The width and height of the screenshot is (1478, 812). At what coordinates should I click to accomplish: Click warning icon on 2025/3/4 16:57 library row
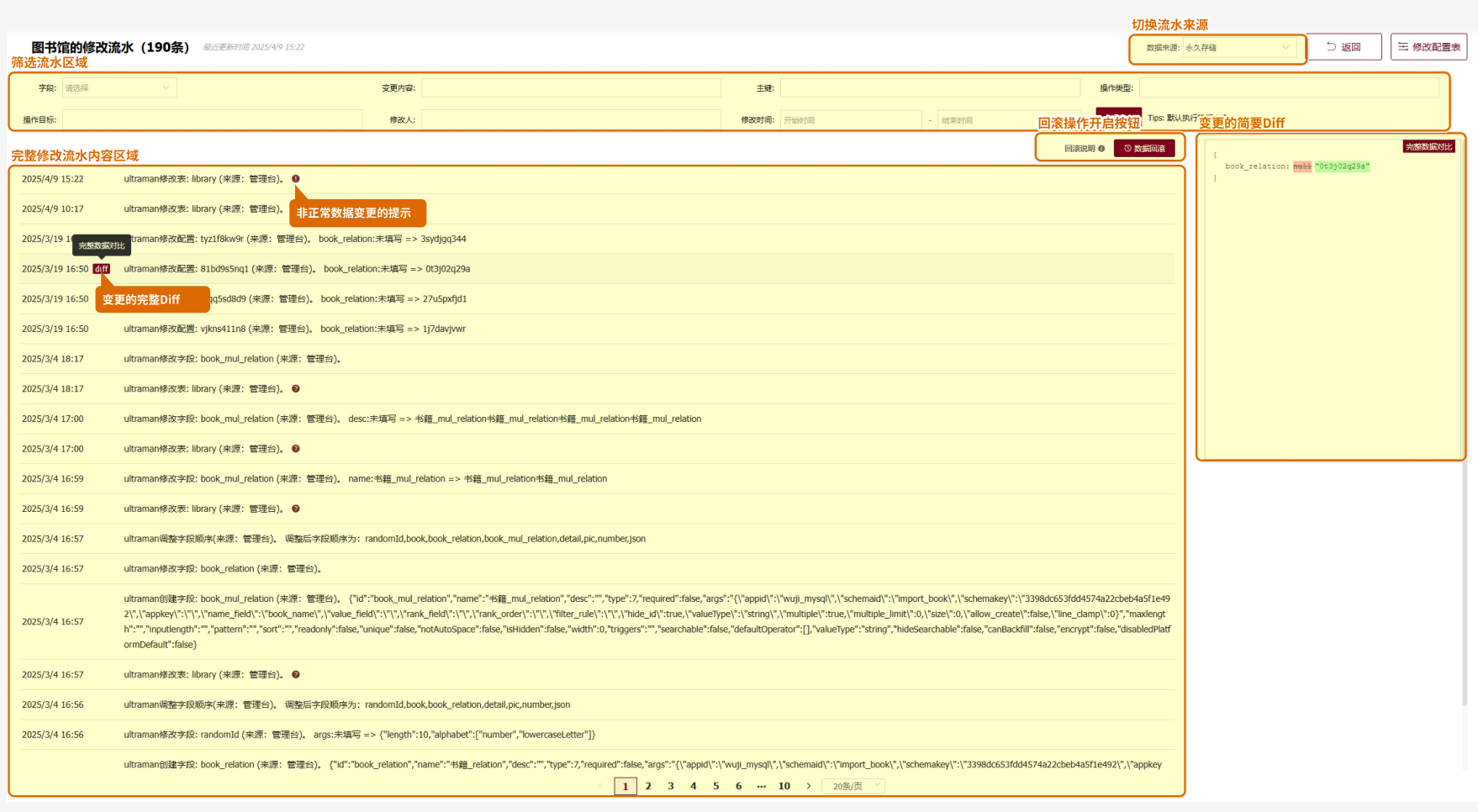click(x=296, y=675)
